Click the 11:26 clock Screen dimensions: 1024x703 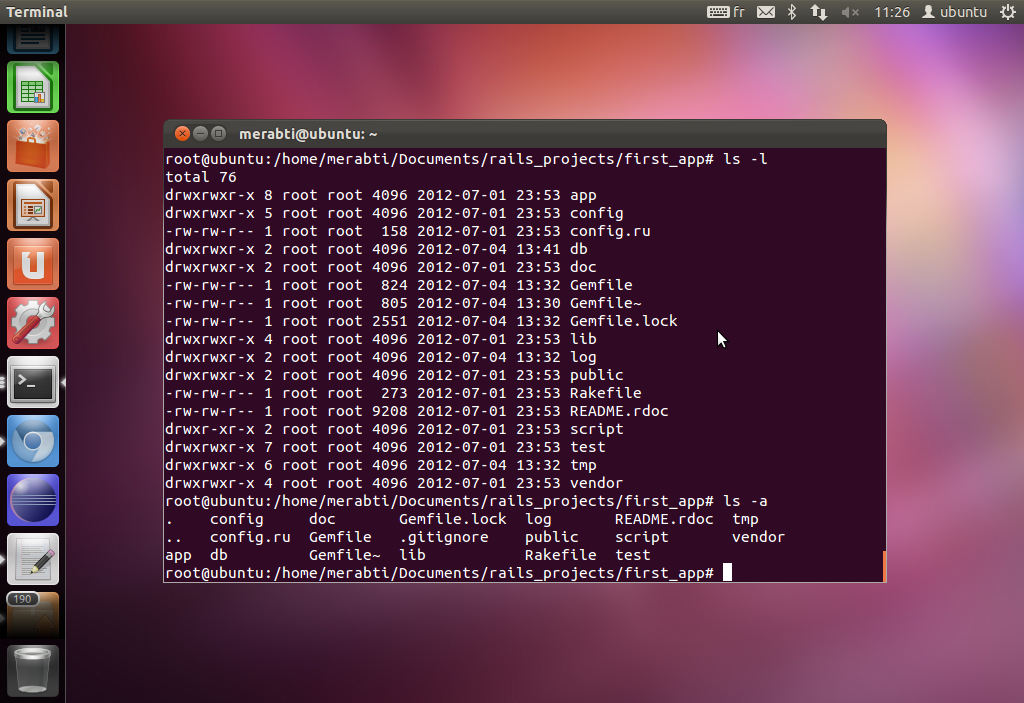(891, 12)
